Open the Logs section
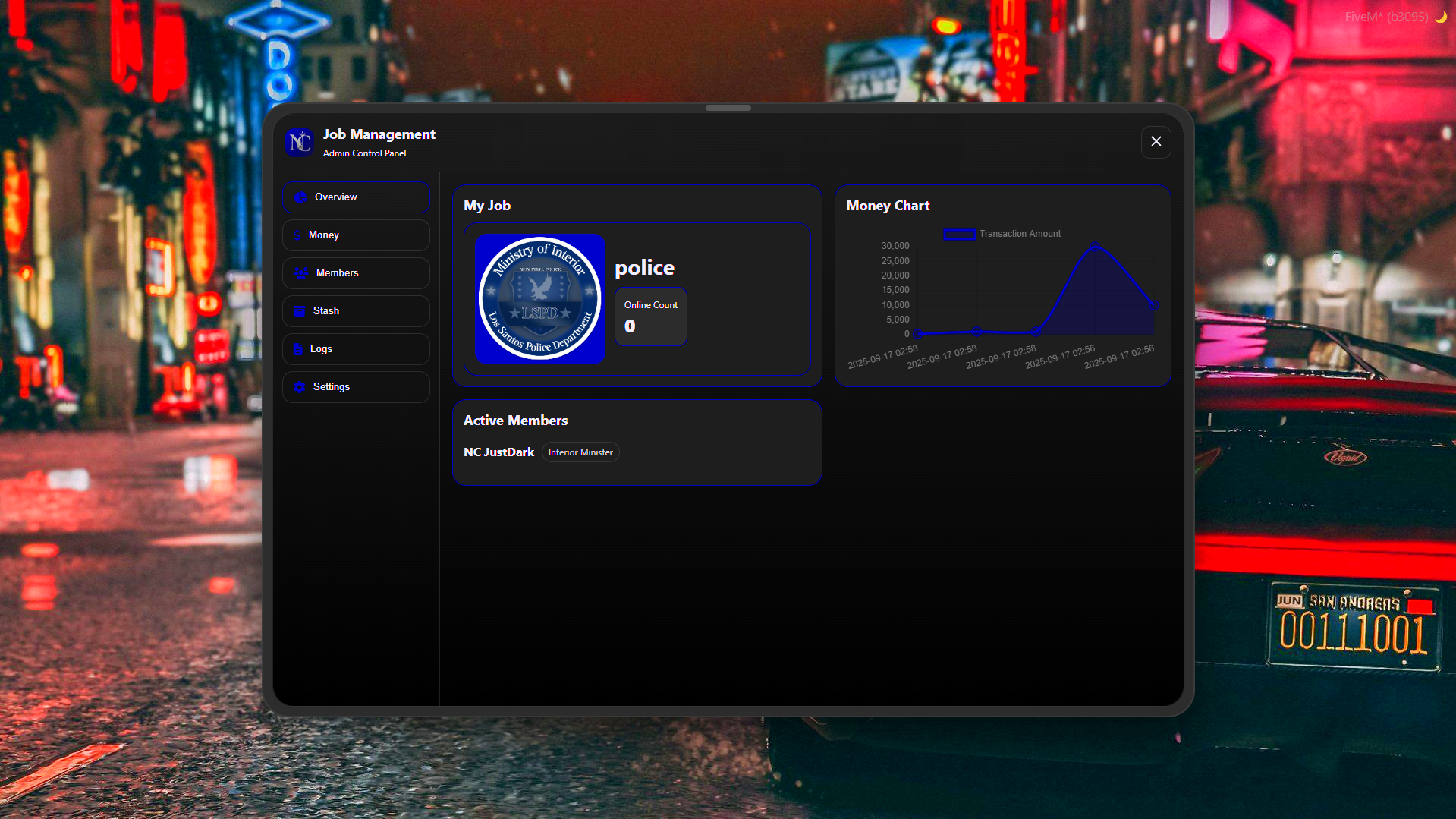1456x819 pixels. [x=356, y=349]
